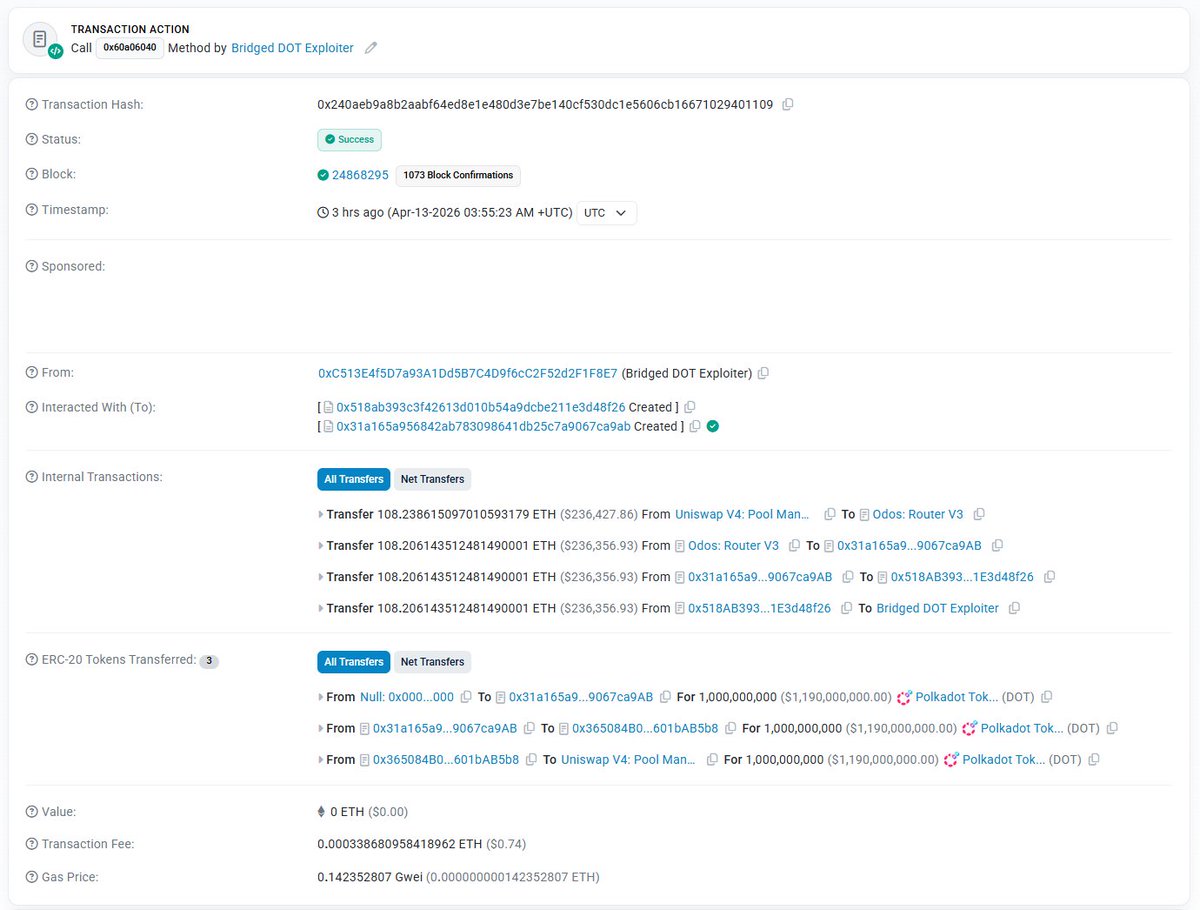Screen dimensions: 1200x910
Task: Open Uniswap V4: Pool Man... sender in first ETH transfer
Action: click(742, 514)
